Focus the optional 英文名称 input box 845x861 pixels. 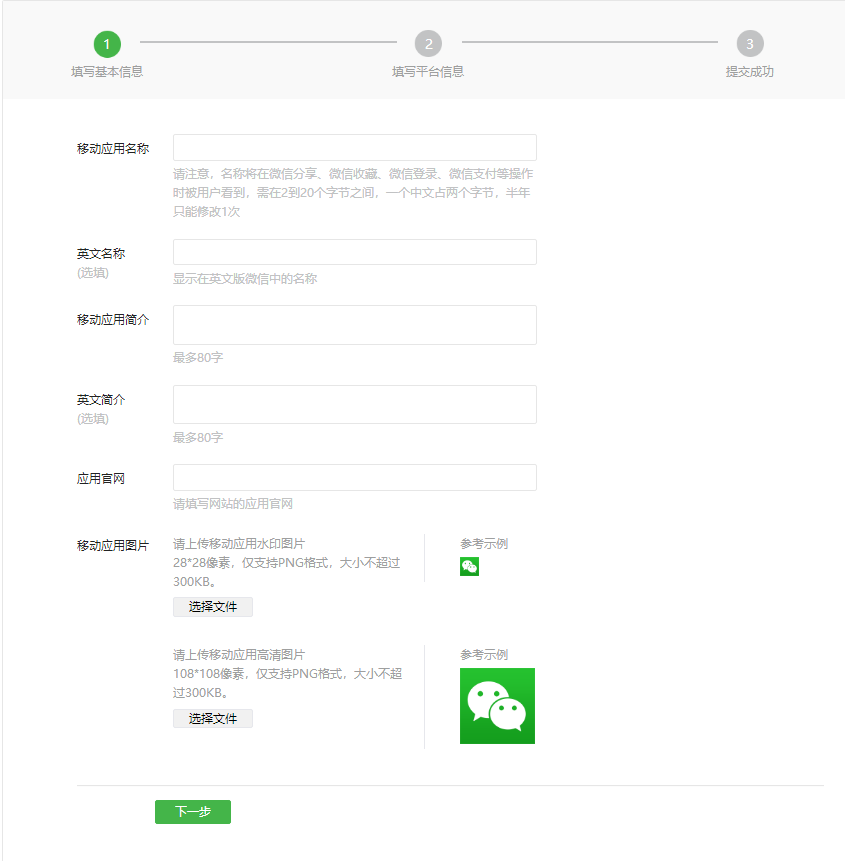coord(355,252)
